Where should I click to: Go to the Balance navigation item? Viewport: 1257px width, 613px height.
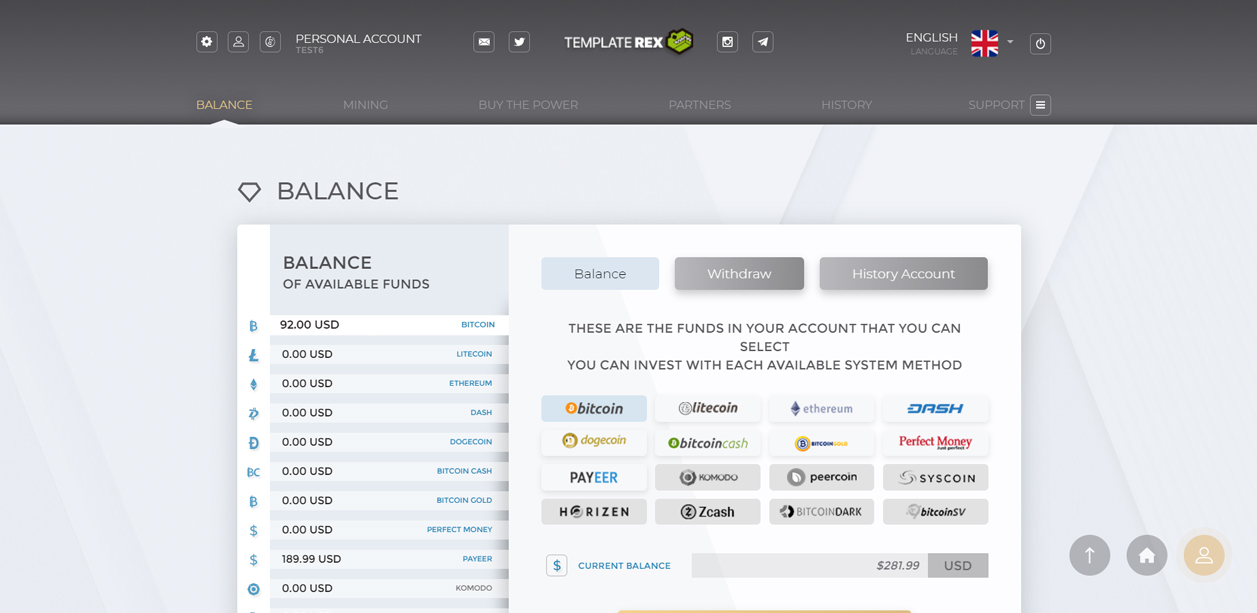click(224, 105)
